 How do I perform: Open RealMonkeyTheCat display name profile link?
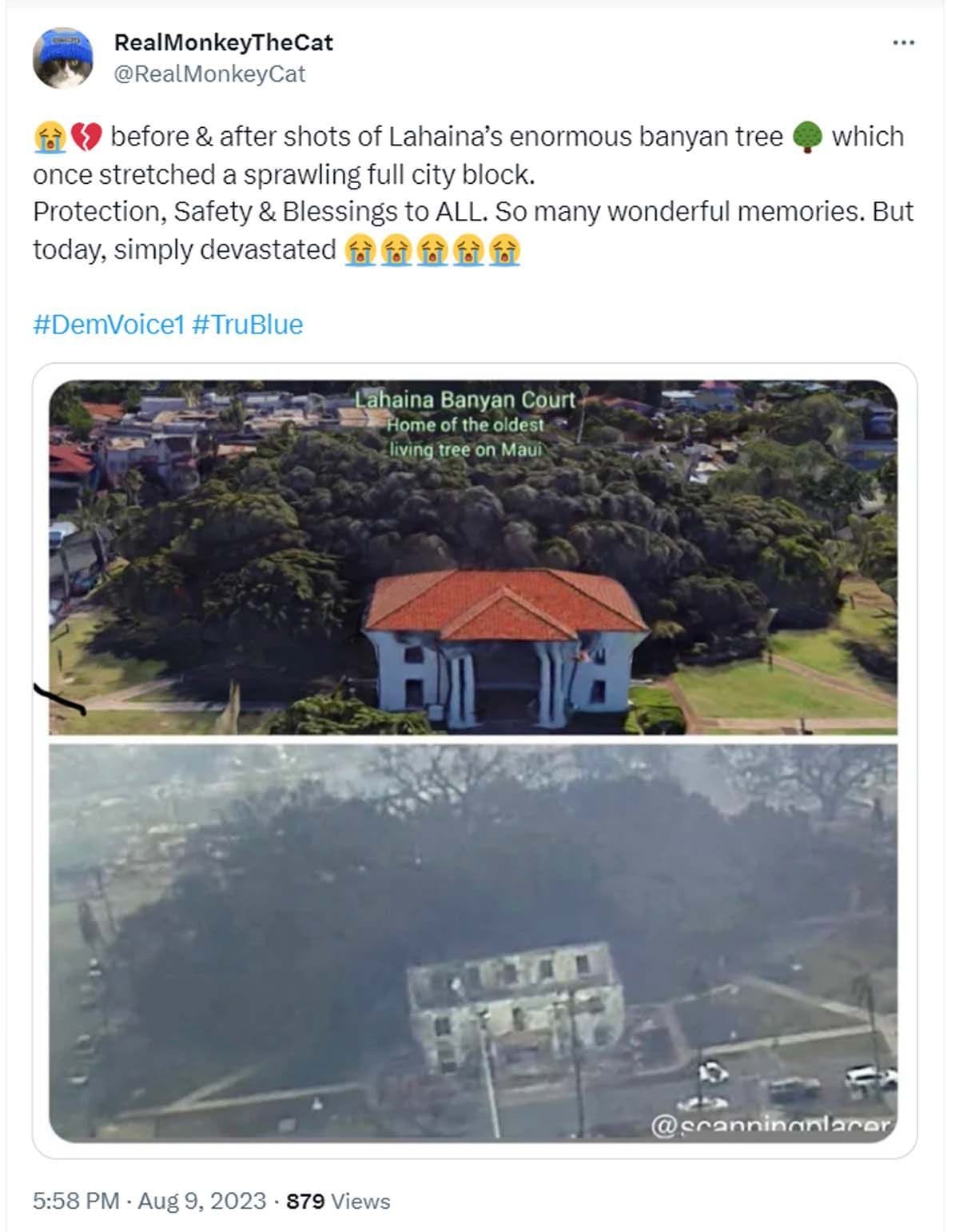pyautogui.click(x=223, y=42)
